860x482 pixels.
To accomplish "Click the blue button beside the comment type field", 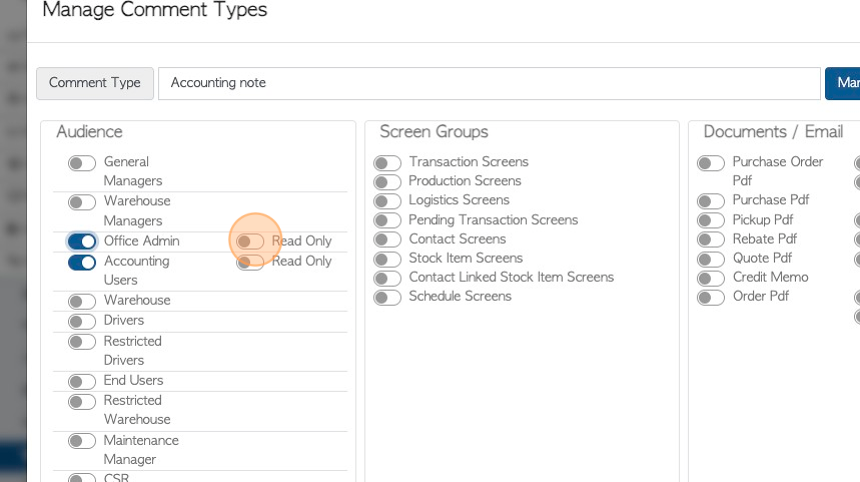I will (842, 83).
